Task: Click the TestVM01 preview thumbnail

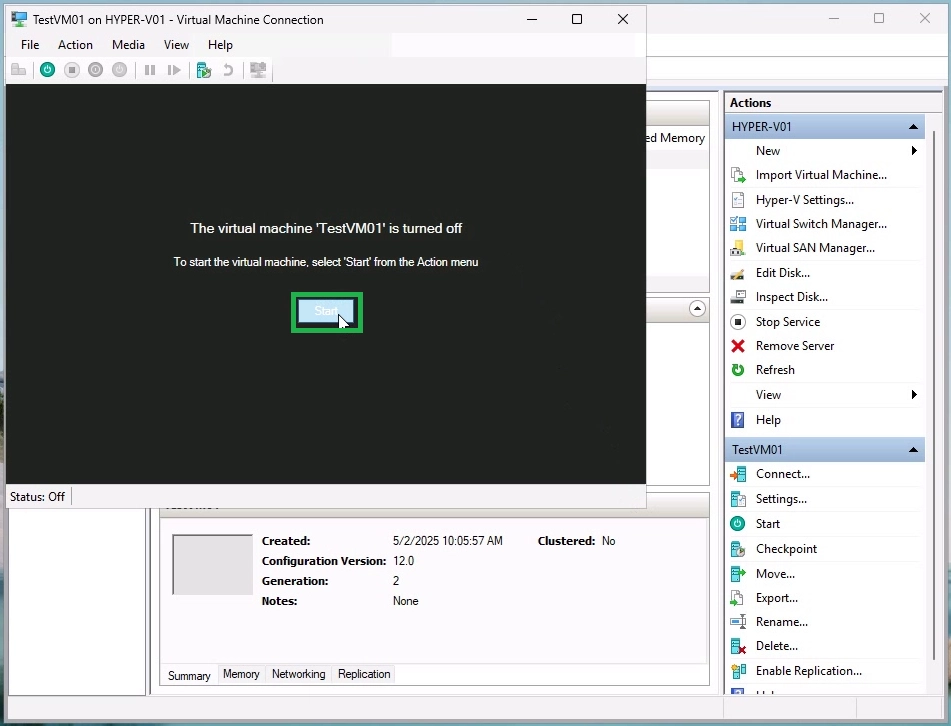Action: (x=211, y=564)
